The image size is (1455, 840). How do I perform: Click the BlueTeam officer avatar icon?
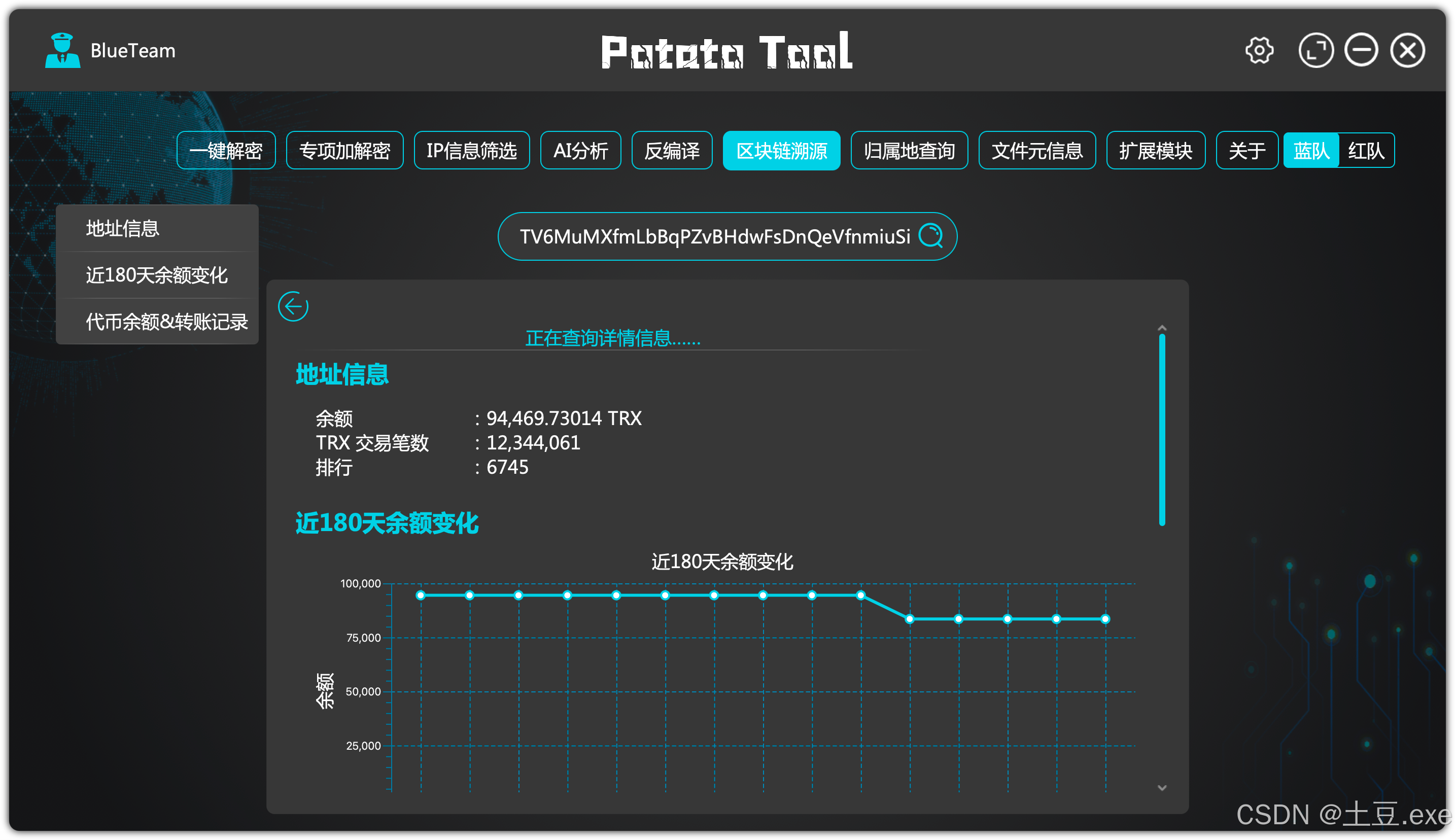click(62, 51)
